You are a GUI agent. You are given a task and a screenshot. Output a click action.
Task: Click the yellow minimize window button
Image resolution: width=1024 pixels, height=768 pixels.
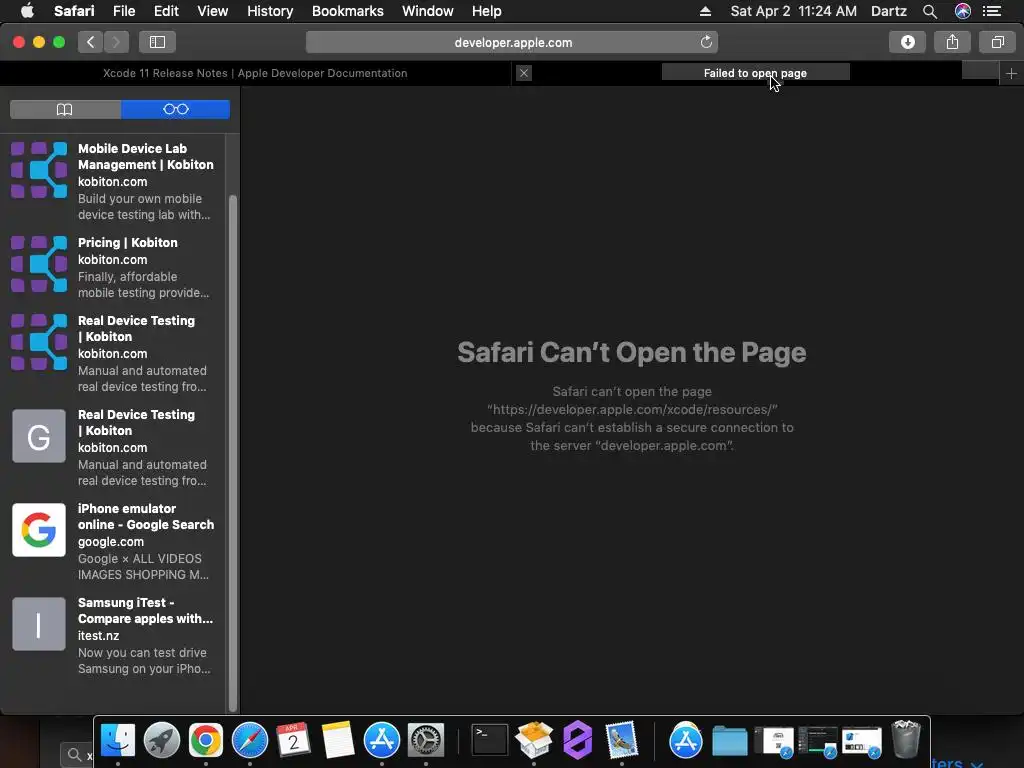pos(39,42)
